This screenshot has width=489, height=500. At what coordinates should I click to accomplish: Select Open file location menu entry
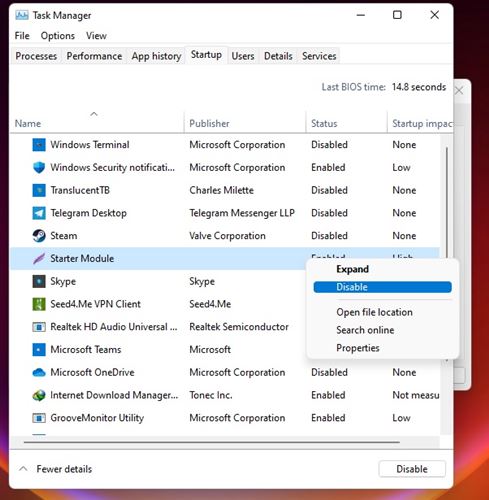tap(374, 312)
